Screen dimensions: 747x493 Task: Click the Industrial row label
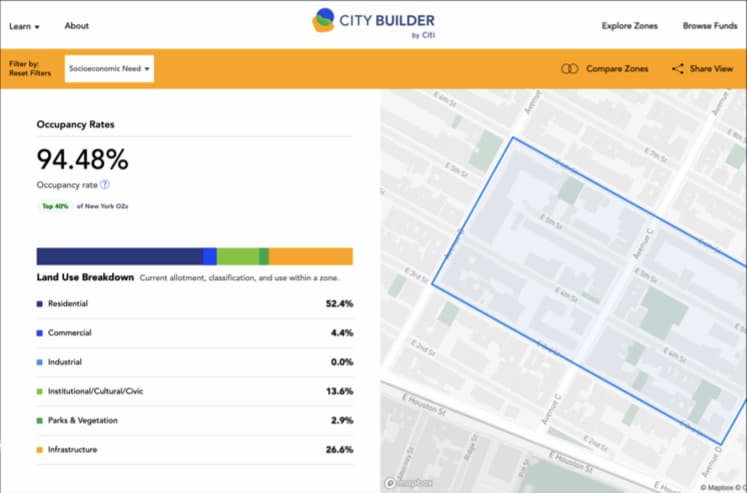pos(65,362)
